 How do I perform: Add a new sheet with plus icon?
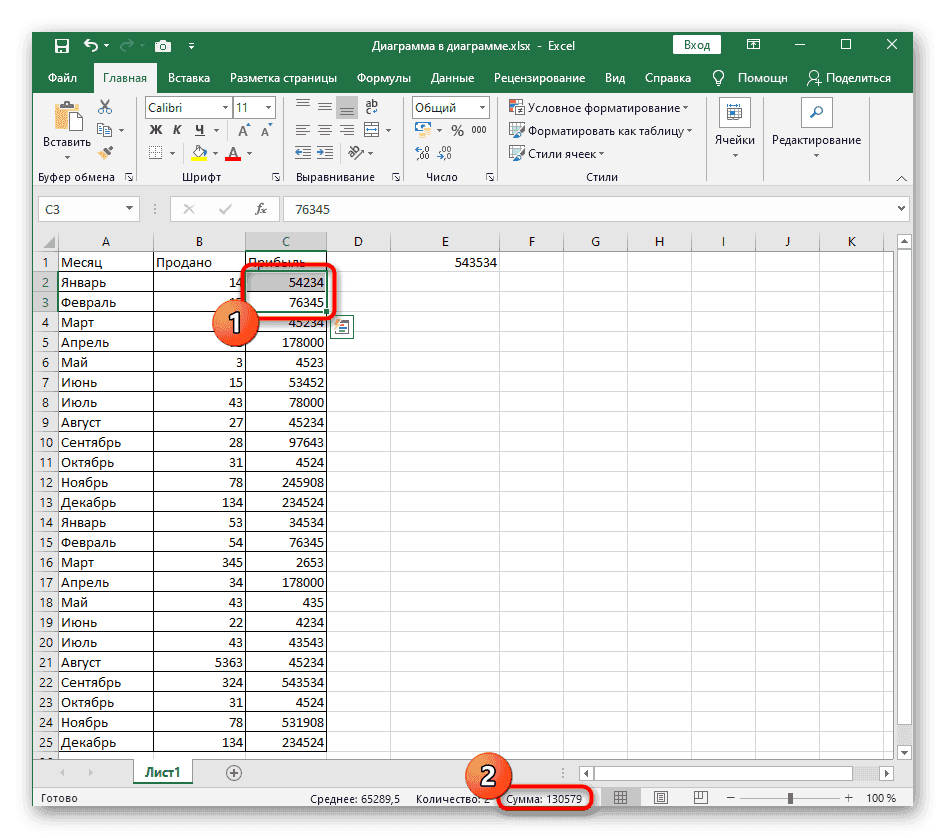tap(233, 772)
